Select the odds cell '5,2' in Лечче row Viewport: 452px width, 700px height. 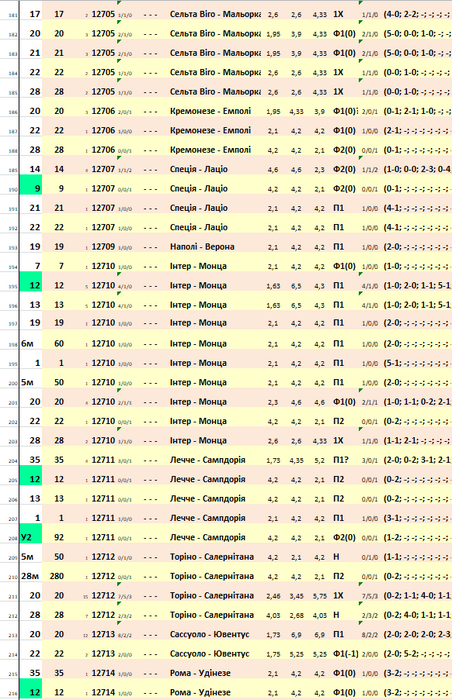click(x=320, y=460)
